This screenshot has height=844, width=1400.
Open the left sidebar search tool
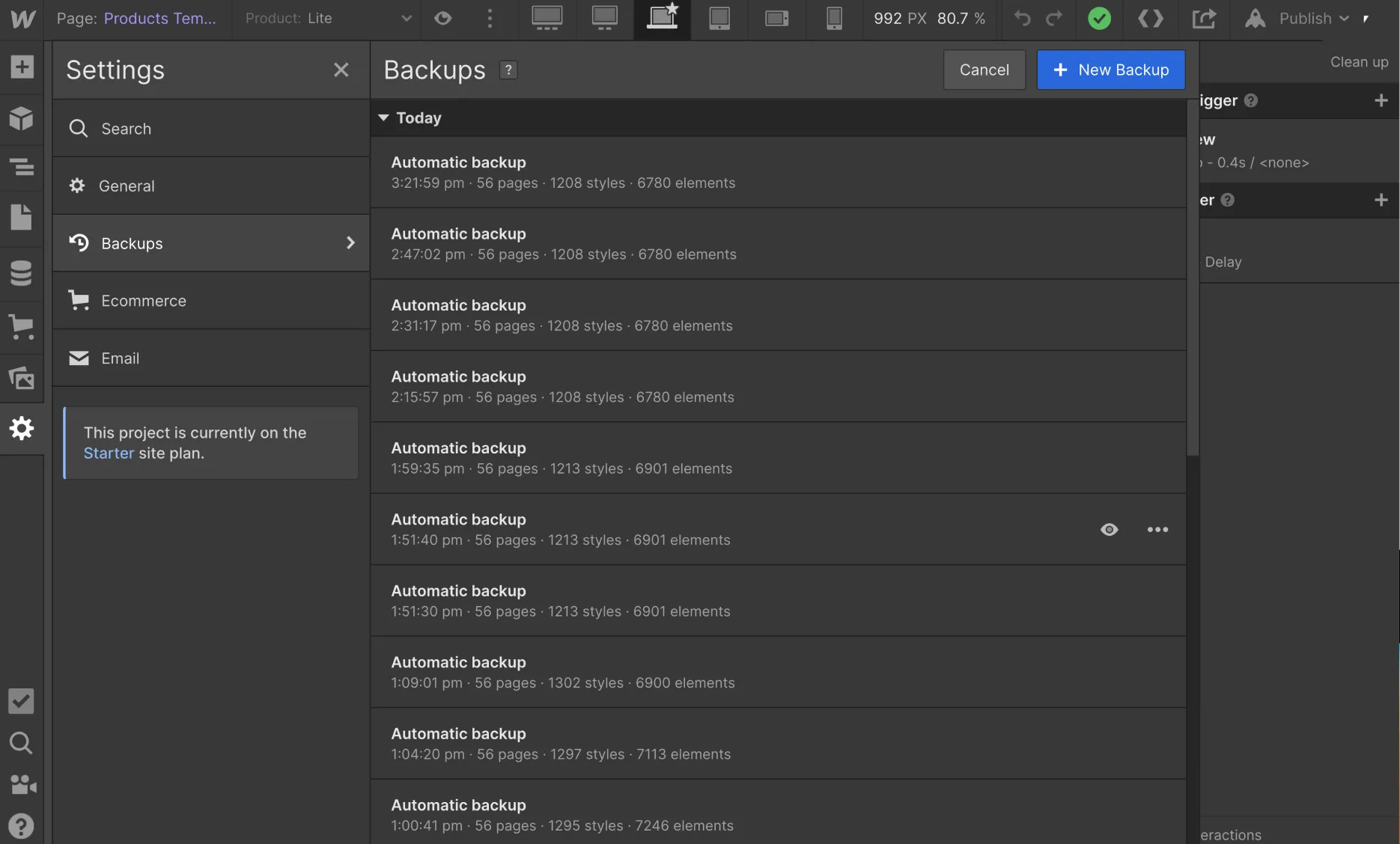pos(22,743)
